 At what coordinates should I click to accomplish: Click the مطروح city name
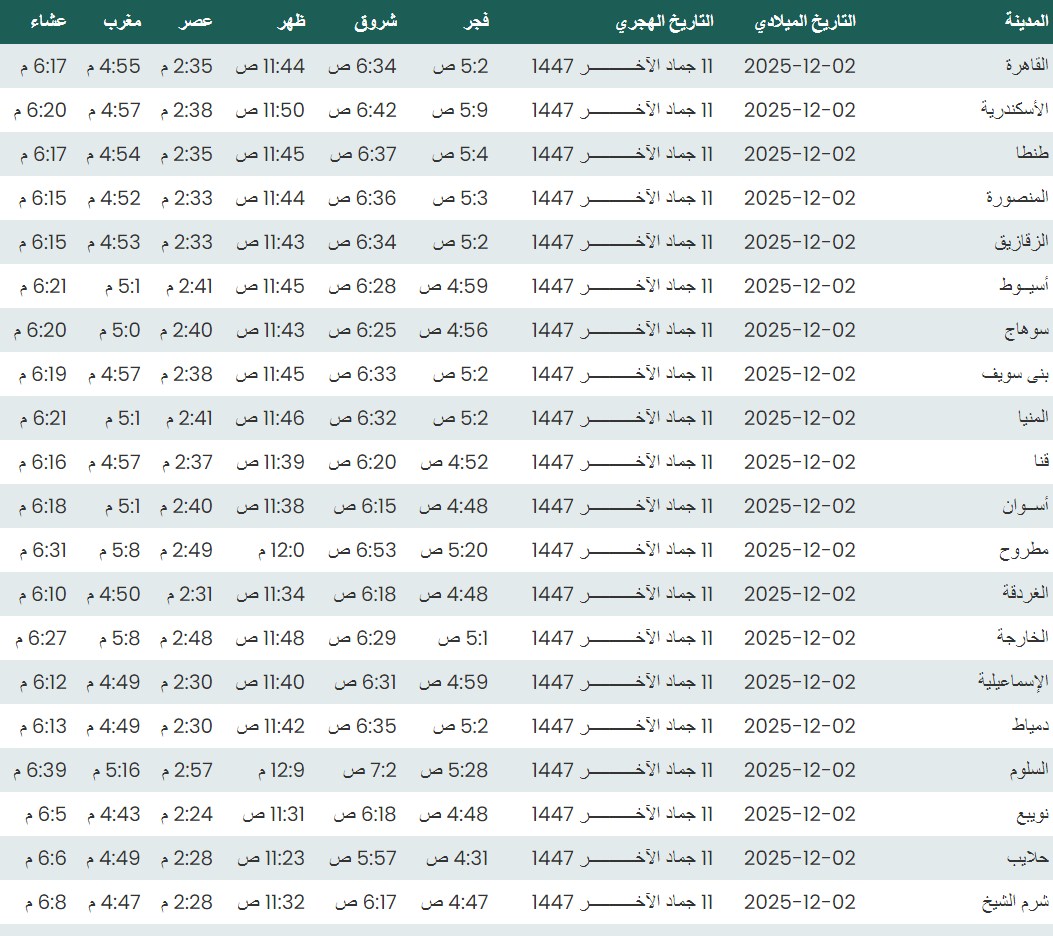tap(1024, 550)
